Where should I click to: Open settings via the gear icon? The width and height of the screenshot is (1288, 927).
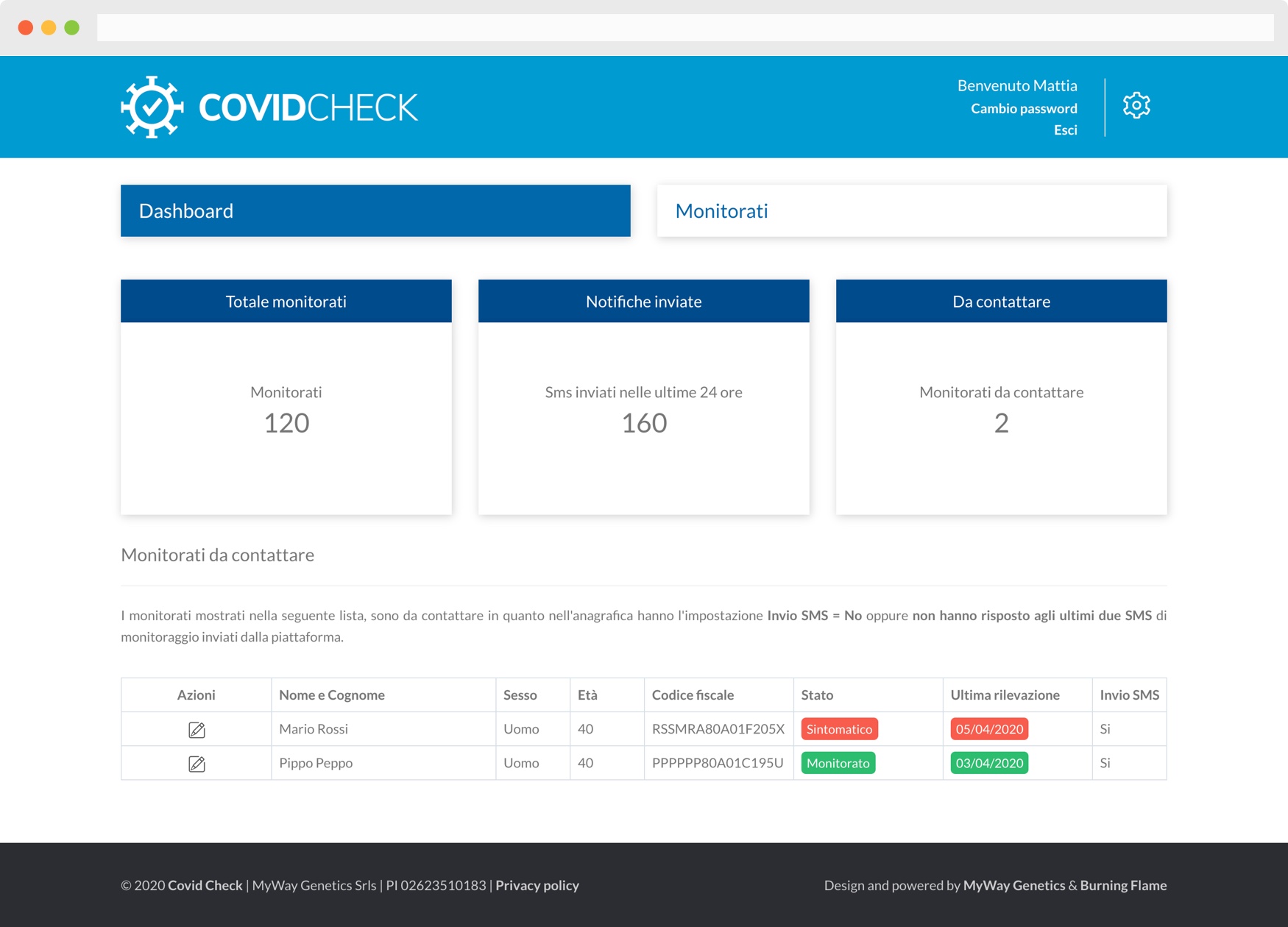click(x=1136, y=106)
